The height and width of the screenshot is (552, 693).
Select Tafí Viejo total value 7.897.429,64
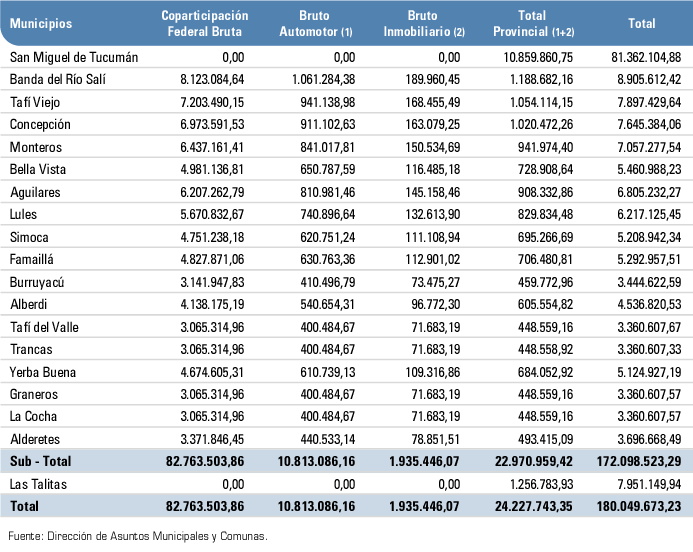pyautogui.click(x=642, y=102)
